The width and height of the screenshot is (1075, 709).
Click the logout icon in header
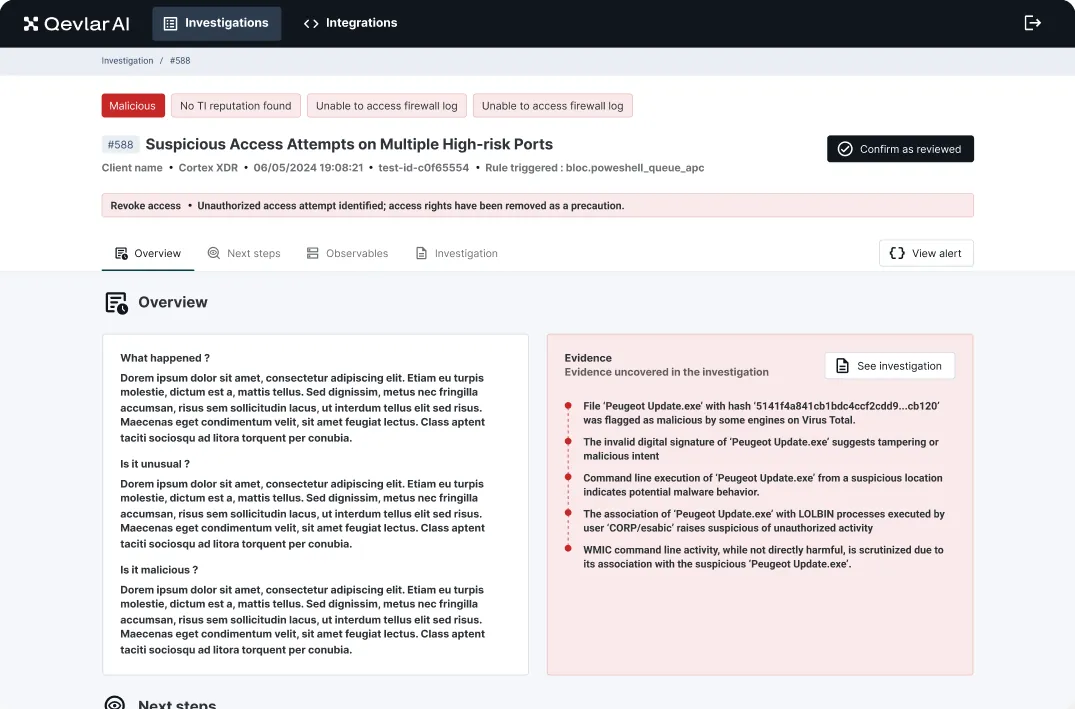click(1032, 23)
